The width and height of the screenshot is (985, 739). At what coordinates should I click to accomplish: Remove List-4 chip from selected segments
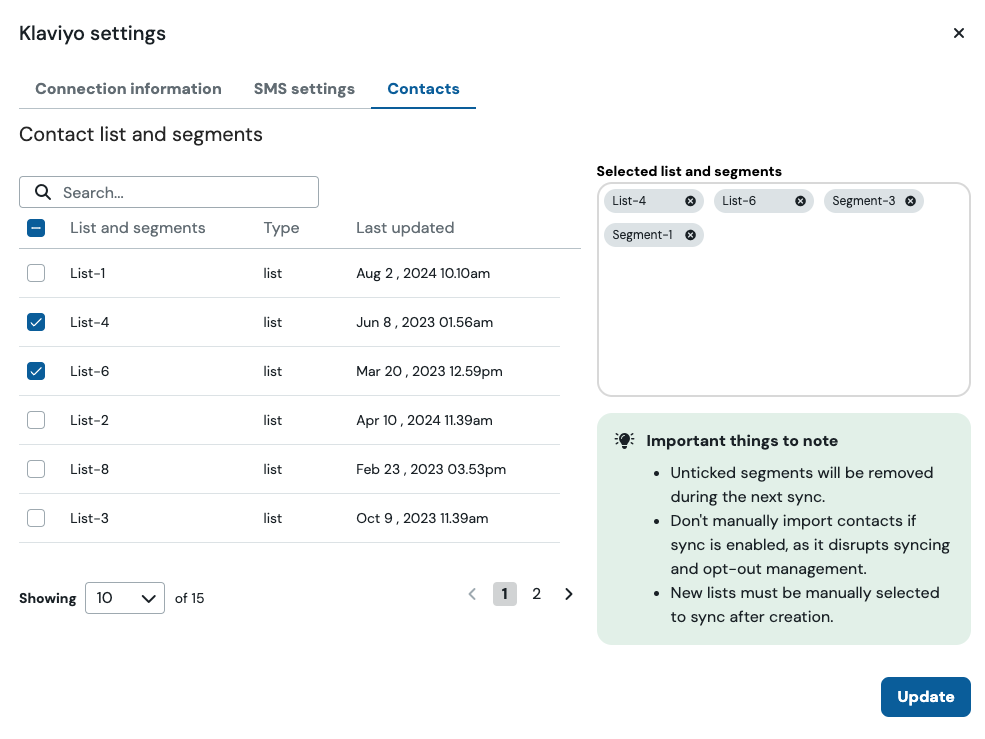click(x=690, y=201)
